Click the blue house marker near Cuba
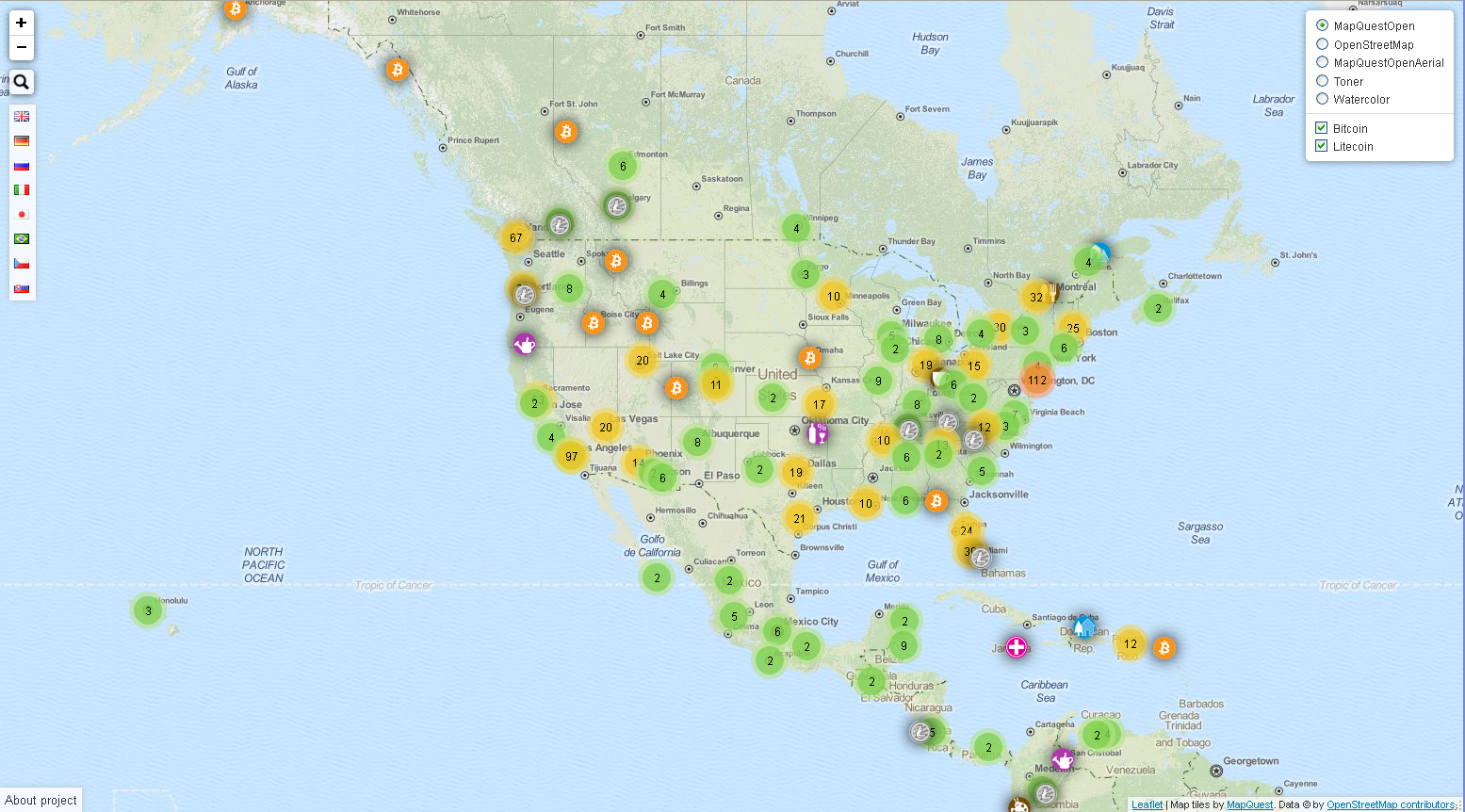This screenshot has height=812, width=1465. (1084, 625)
